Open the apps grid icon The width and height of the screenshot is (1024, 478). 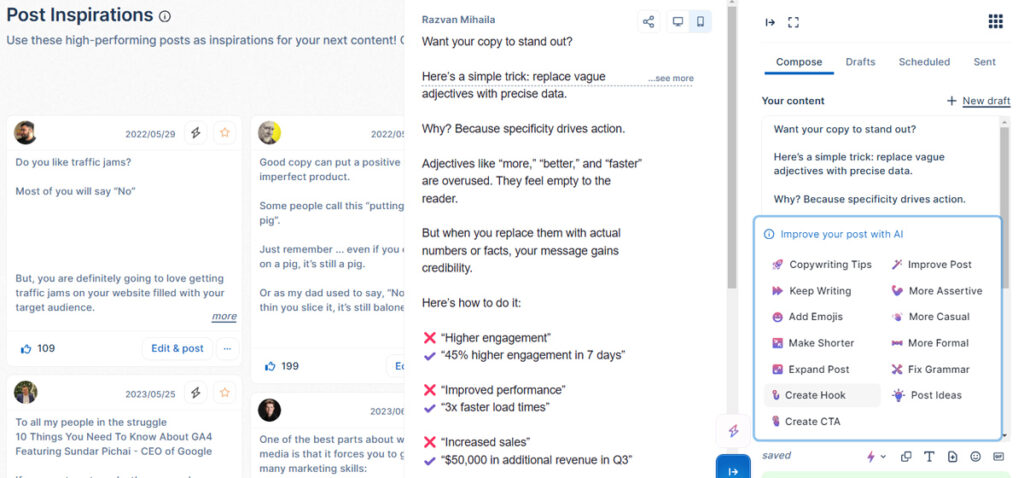(x=995, y=22)
